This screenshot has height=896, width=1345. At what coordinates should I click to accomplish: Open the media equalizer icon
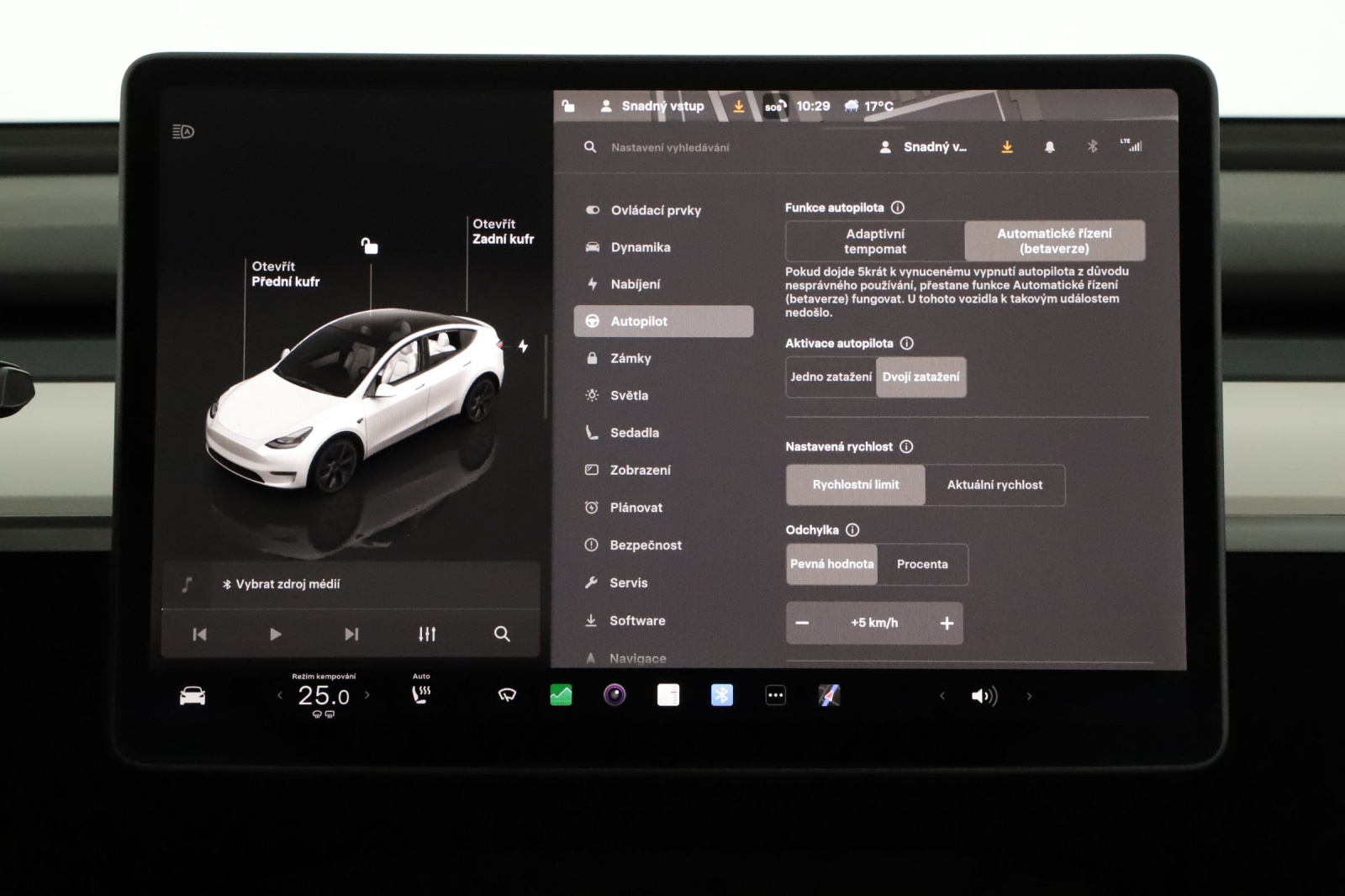(x=427, y=634)
